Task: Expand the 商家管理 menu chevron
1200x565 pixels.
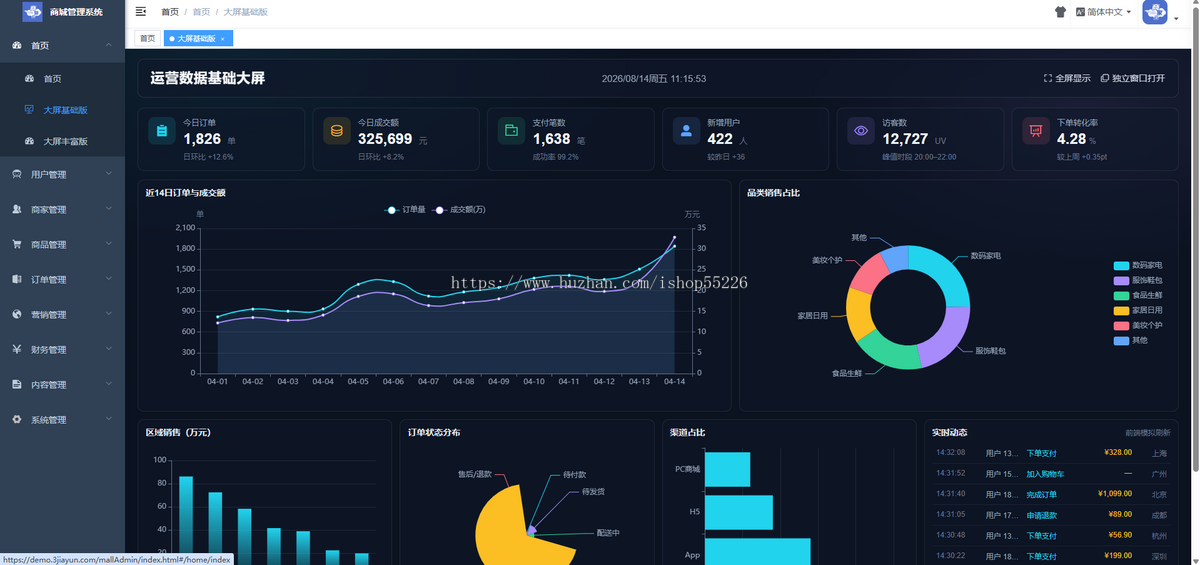Action: pos(108,208)
